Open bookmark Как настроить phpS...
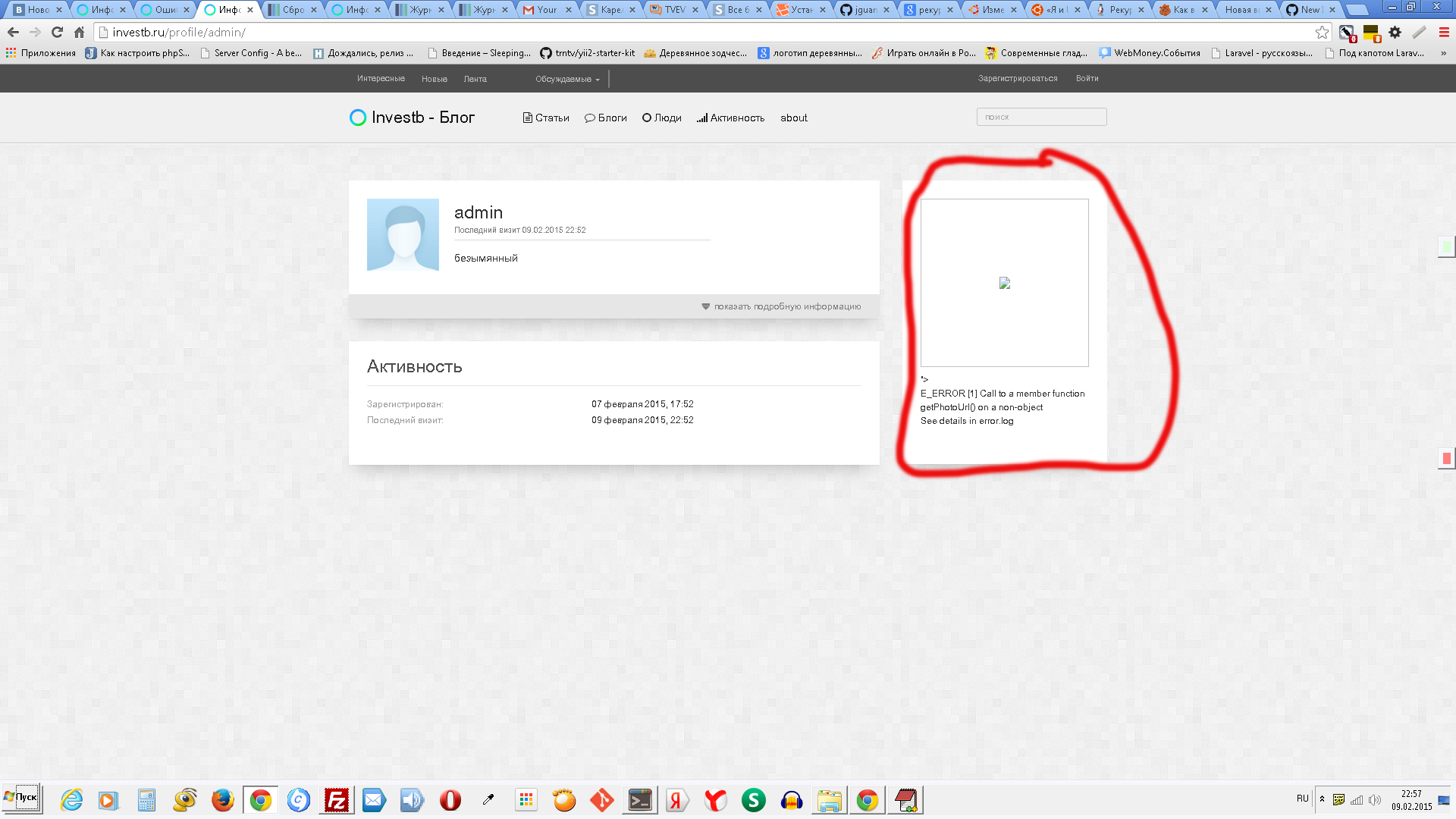The height and width of the screenshot is (819, 1456). coord(137,53)
